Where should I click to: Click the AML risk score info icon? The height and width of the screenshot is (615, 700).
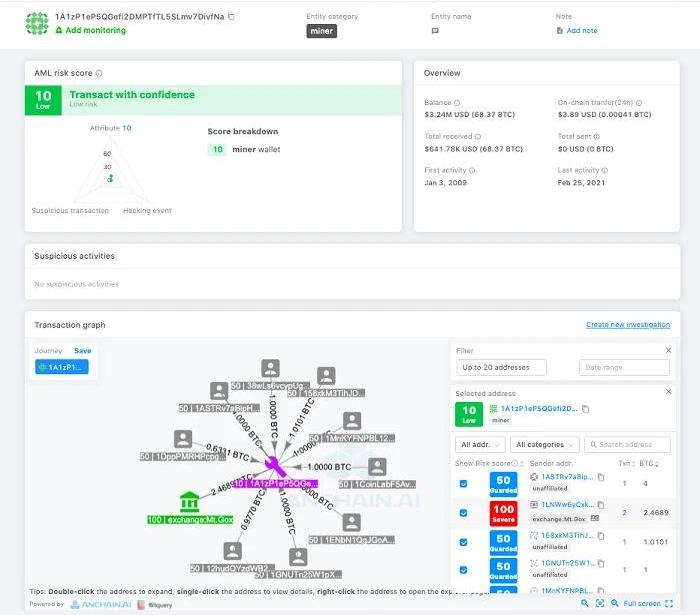pyautogui.click(x=99, y=73)
